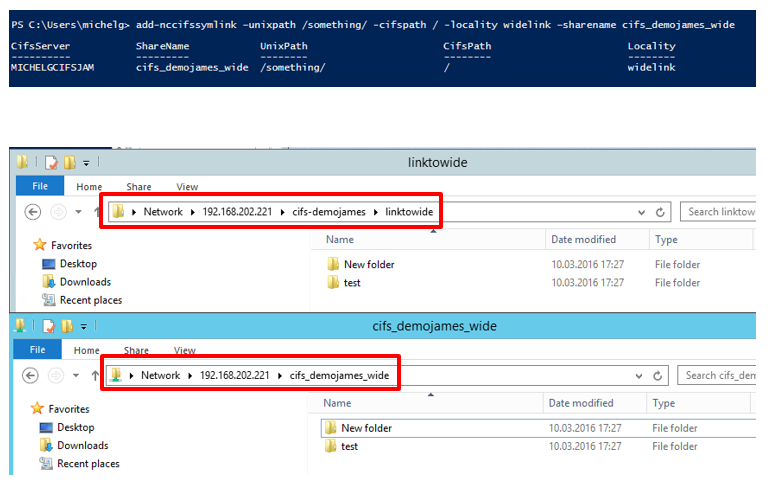Expand arrow after cifs-demojames breadcrumb

pyautogui.click(x=376, y=212)
